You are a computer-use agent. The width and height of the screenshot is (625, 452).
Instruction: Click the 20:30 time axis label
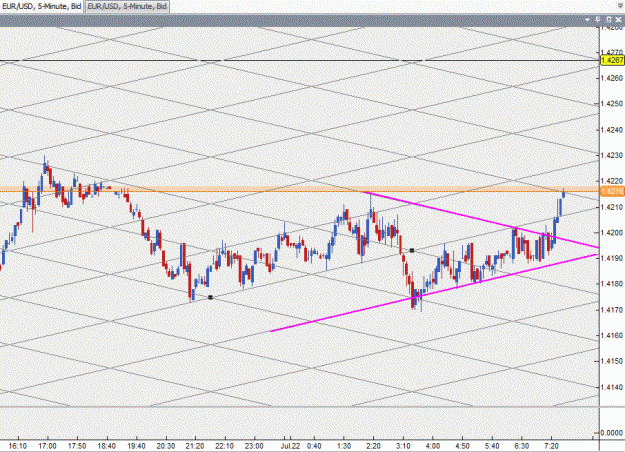[165, 446]
